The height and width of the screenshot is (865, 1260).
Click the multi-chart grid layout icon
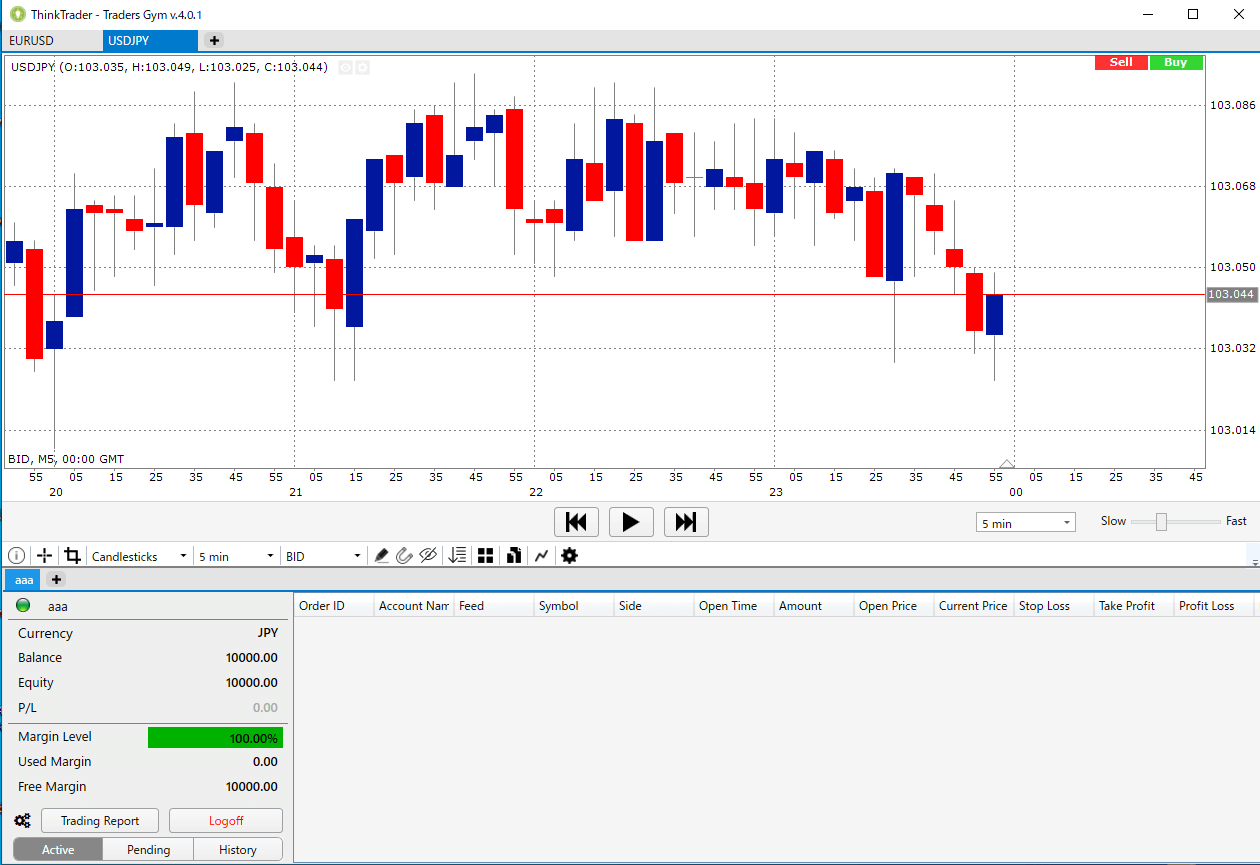(x=485, y=555)
